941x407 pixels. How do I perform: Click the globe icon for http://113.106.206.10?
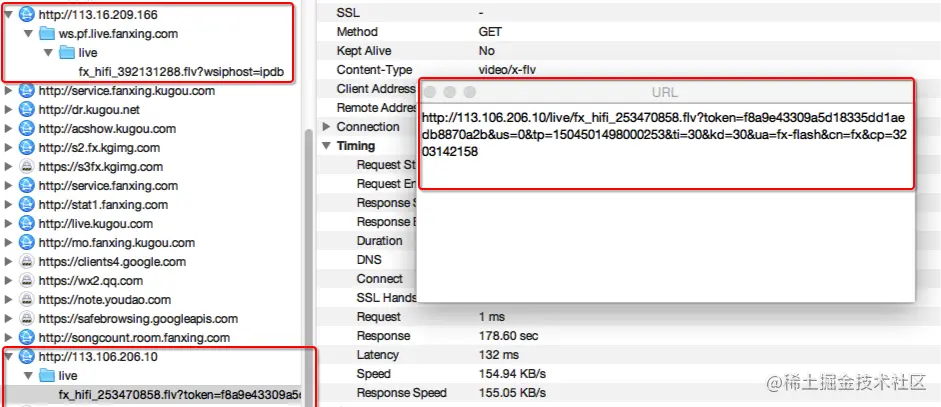pyautogui.click(x=26, y=357)
